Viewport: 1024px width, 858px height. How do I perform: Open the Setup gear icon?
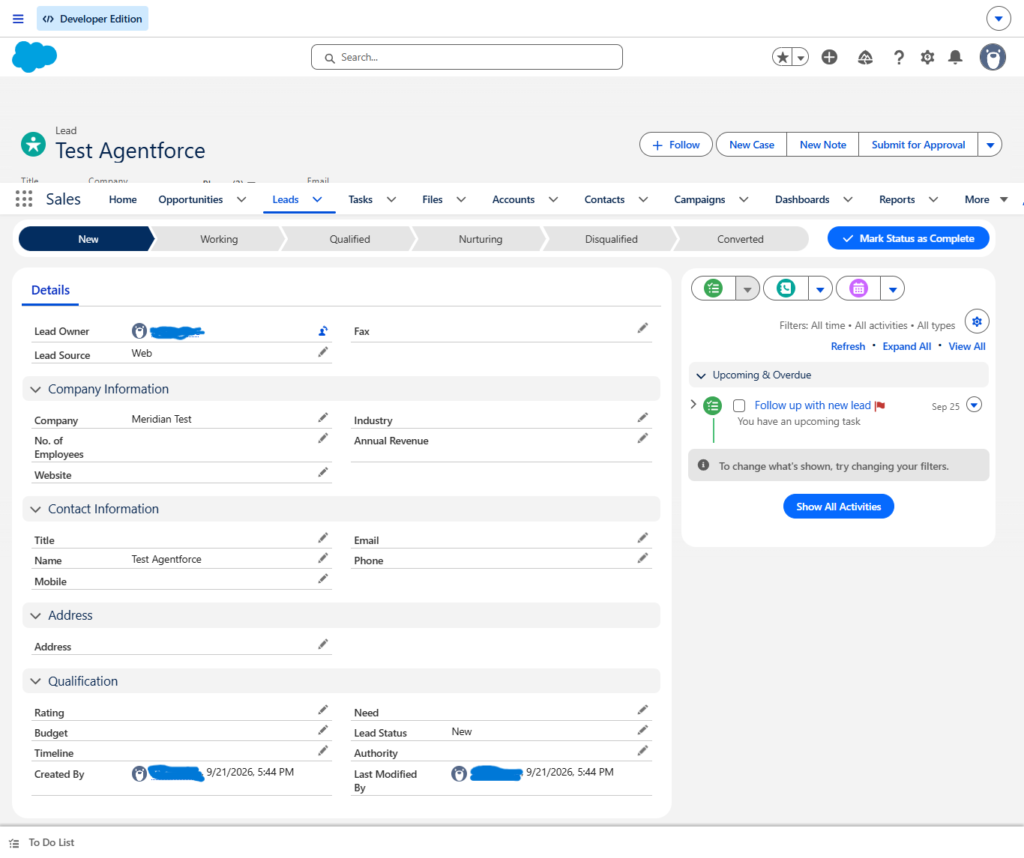pyautogui.click(x=927, y=57)
